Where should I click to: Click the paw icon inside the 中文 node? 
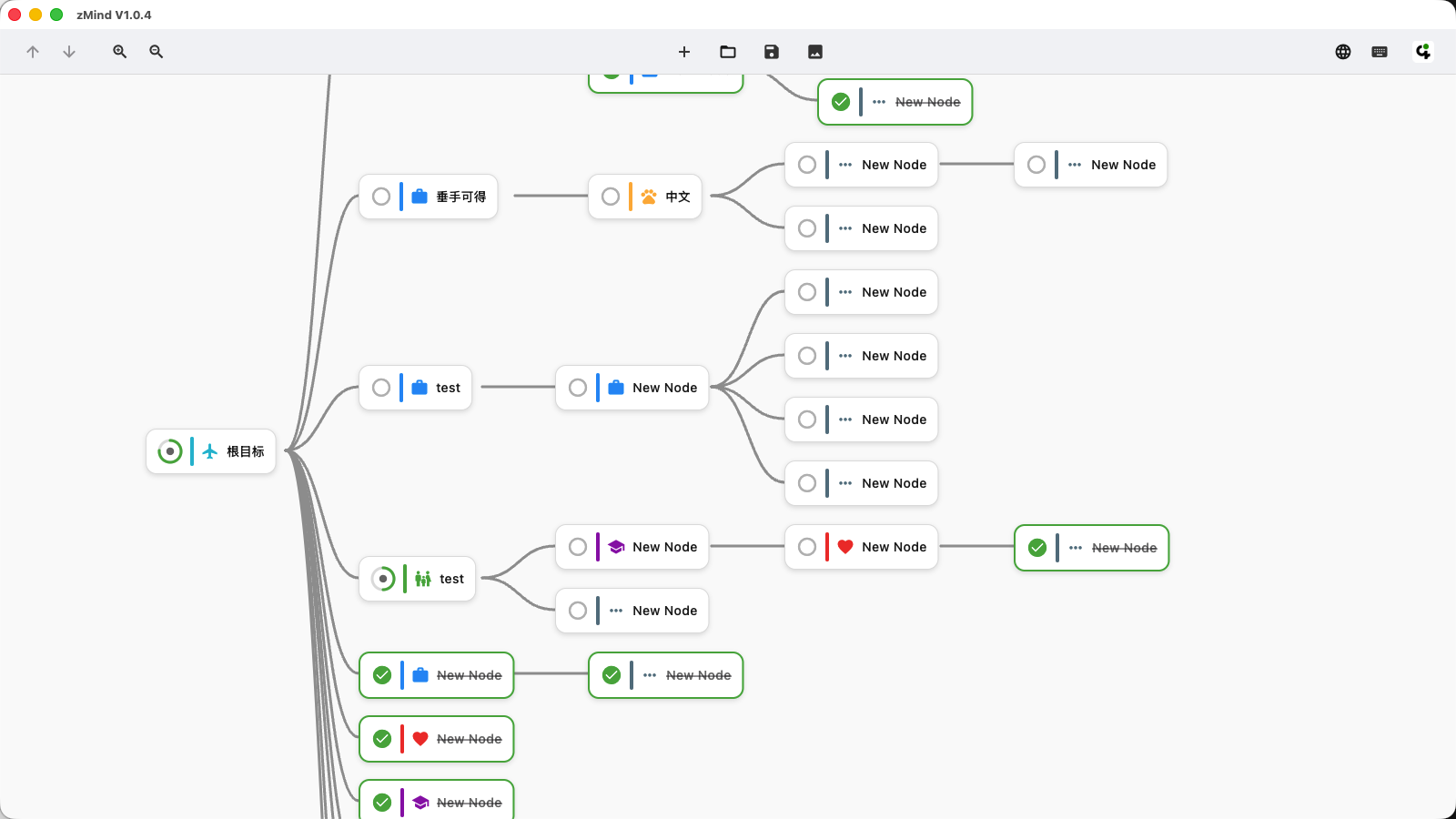650,197
